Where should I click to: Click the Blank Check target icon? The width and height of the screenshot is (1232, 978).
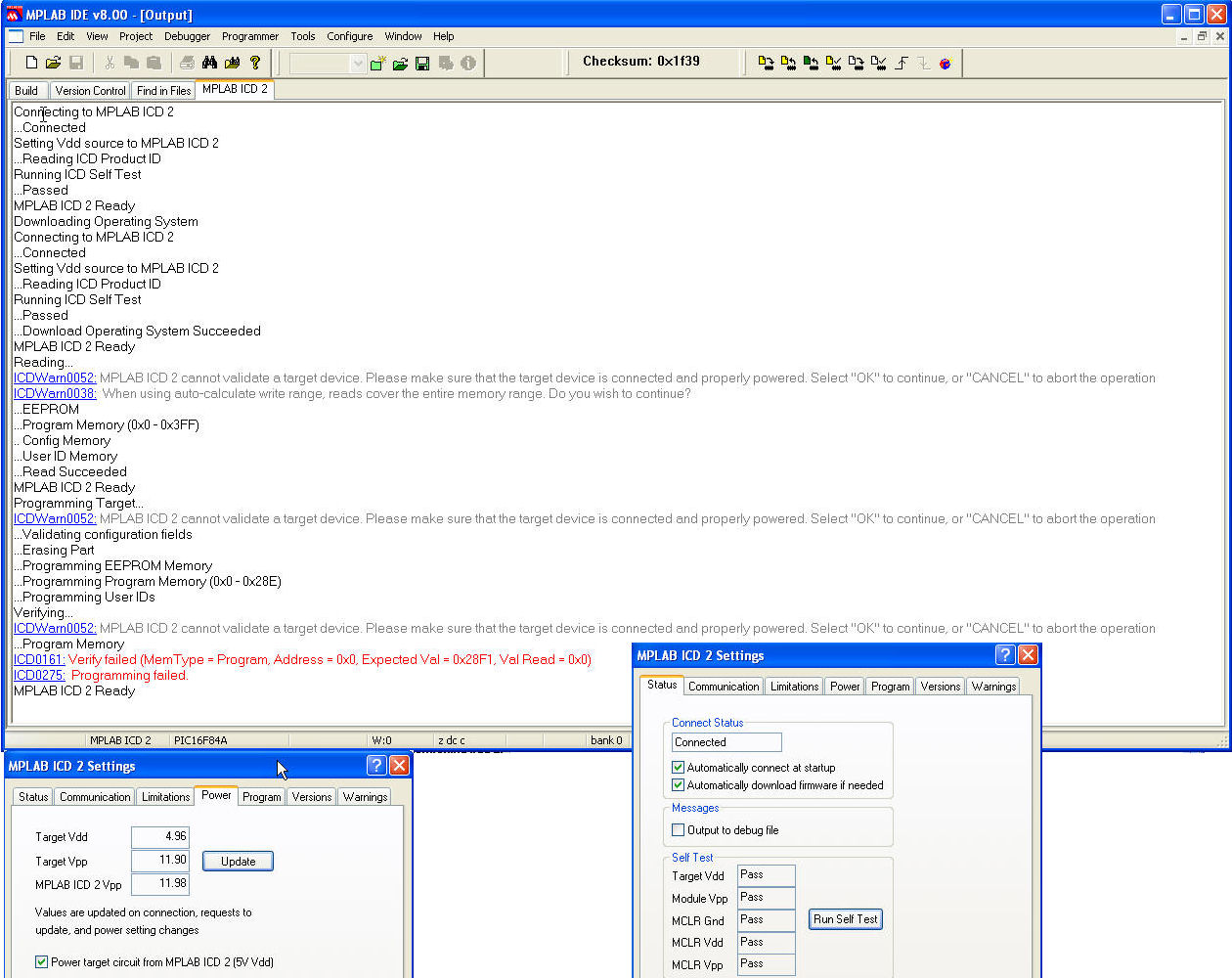878,63
